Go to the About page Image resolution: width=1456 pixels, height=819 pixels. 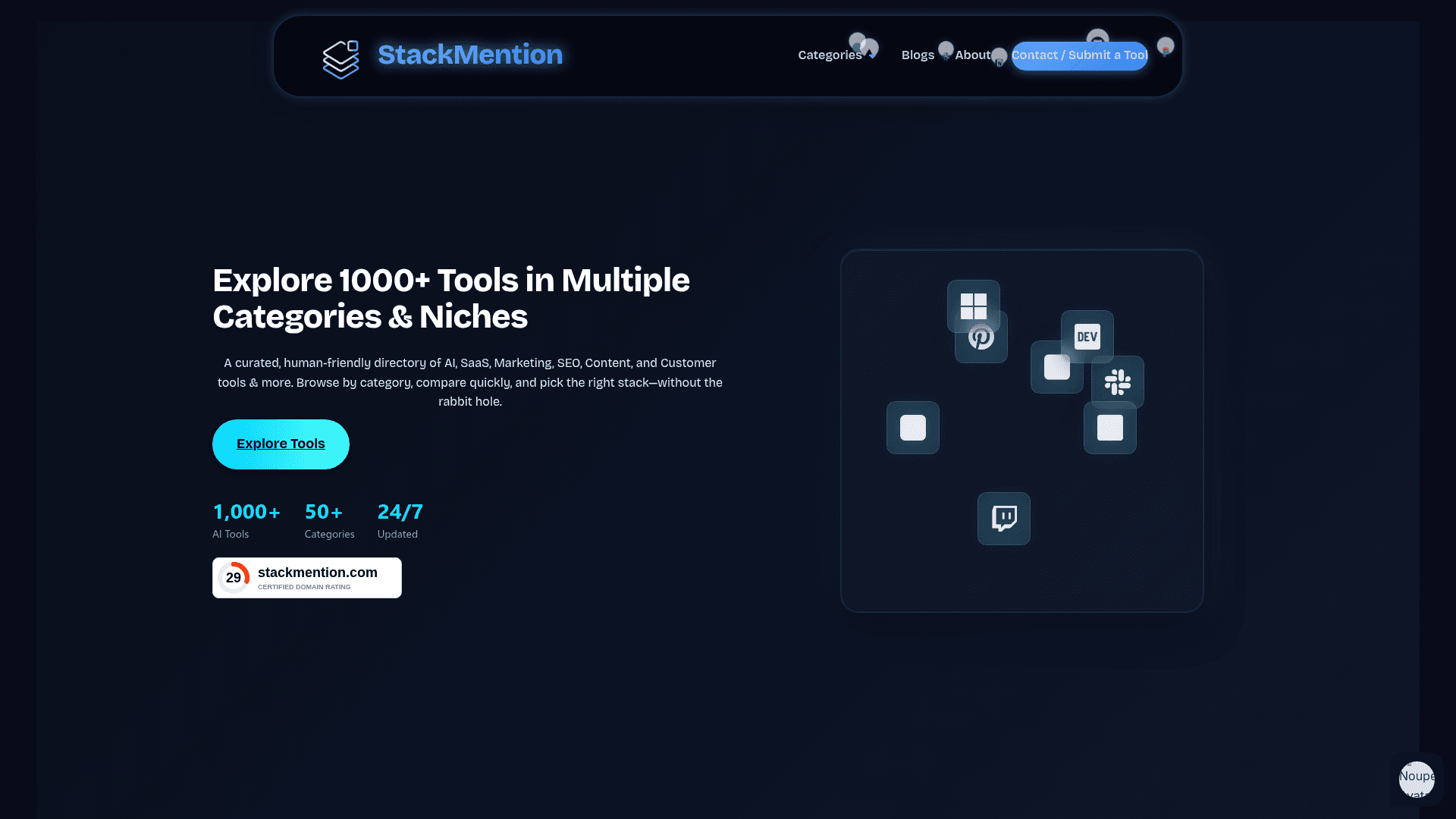coord(973,55)
